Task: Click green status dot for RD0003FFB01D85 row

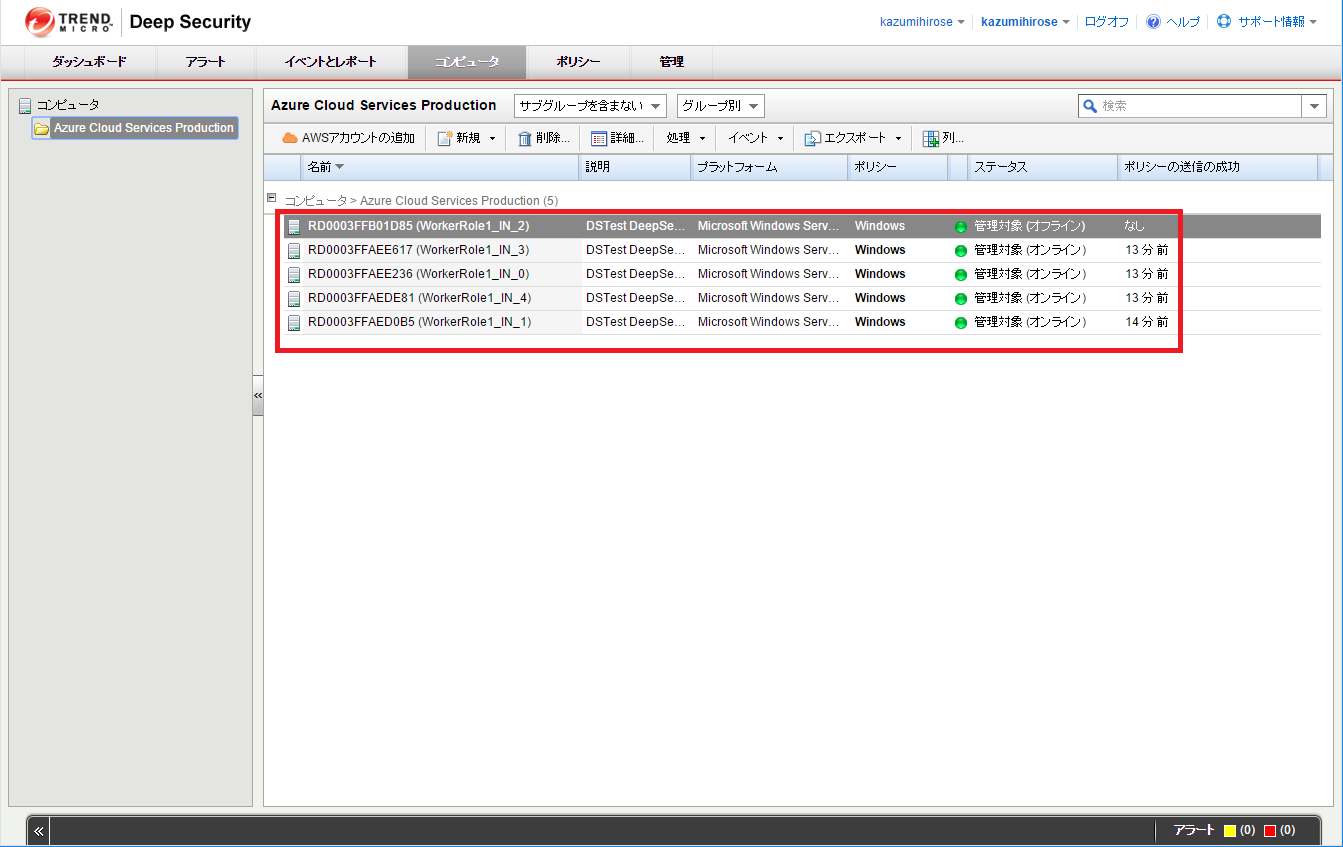Action: tap(961, 227)
